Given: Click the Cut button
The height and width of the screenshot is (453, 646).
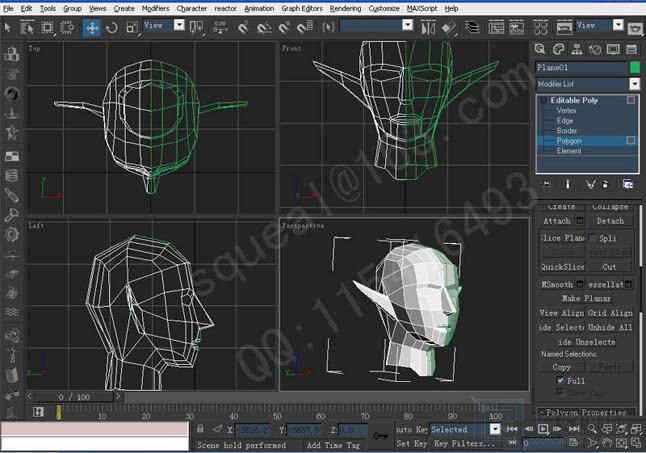Looking at the screenshot, I should pyautogui.click(x=609, y=267).
